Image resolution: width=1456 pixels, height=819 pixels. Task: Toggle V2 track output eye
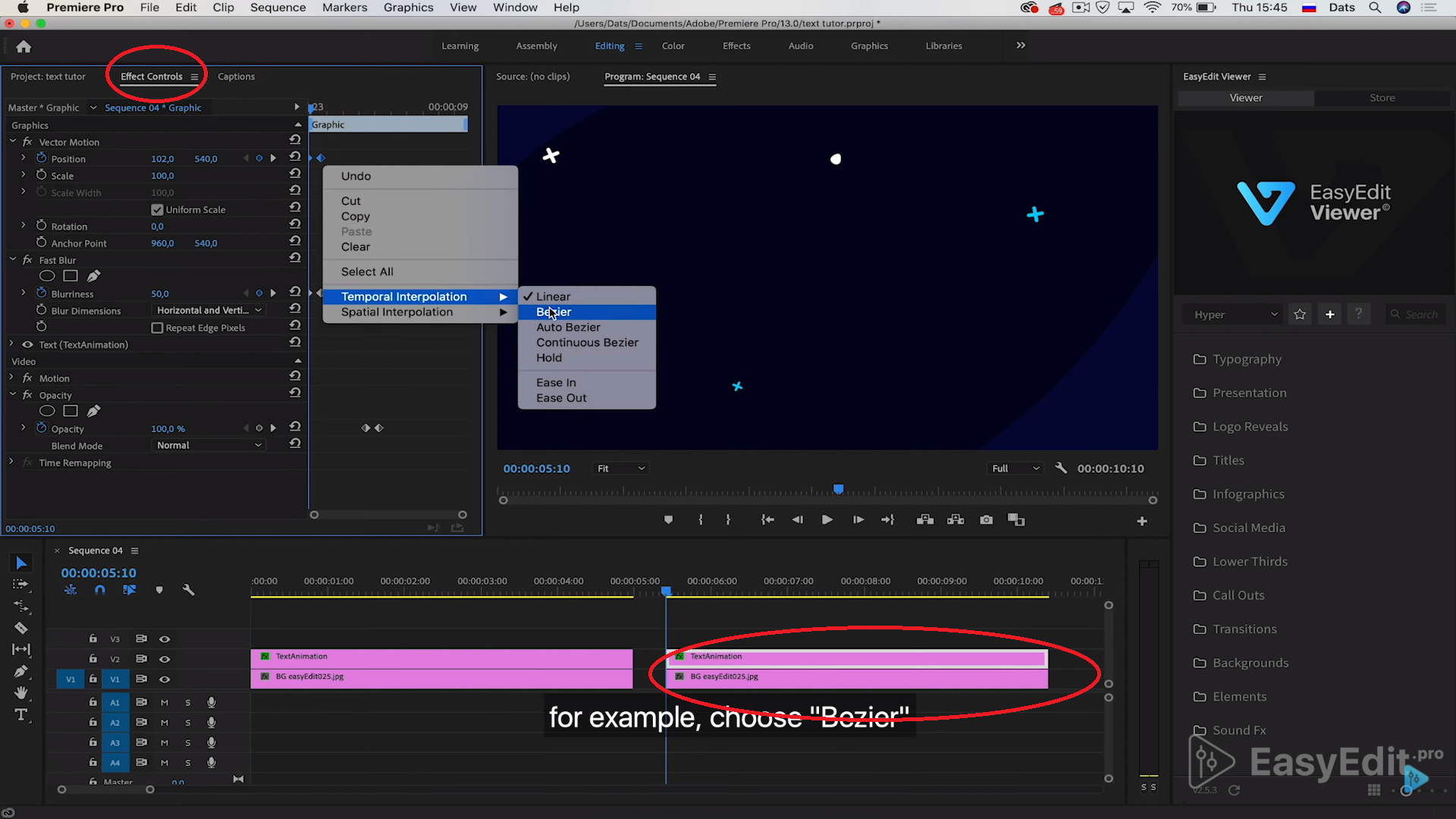165,659
